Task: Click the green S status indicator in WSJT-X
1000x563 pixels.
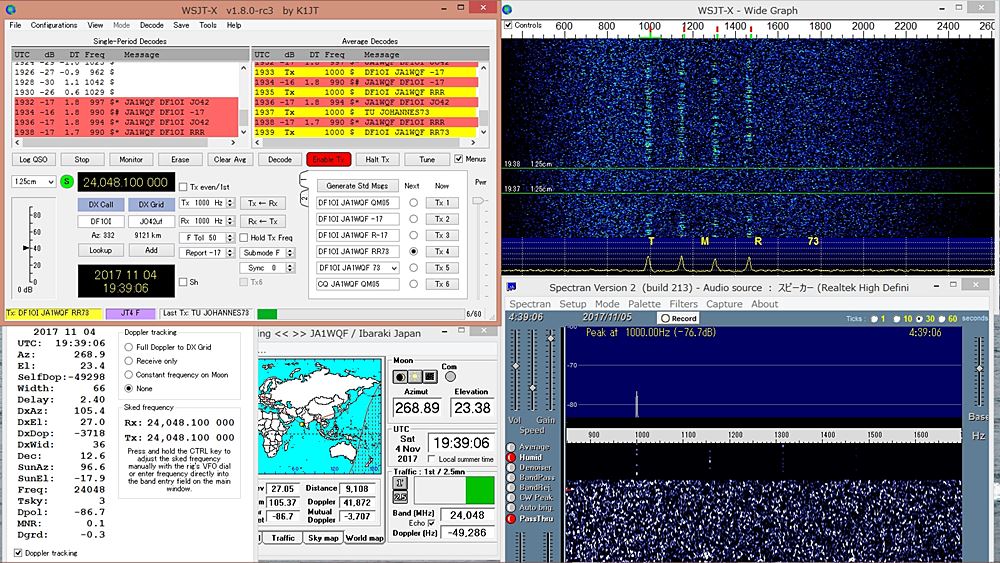Action: click(x=67, y=182)
